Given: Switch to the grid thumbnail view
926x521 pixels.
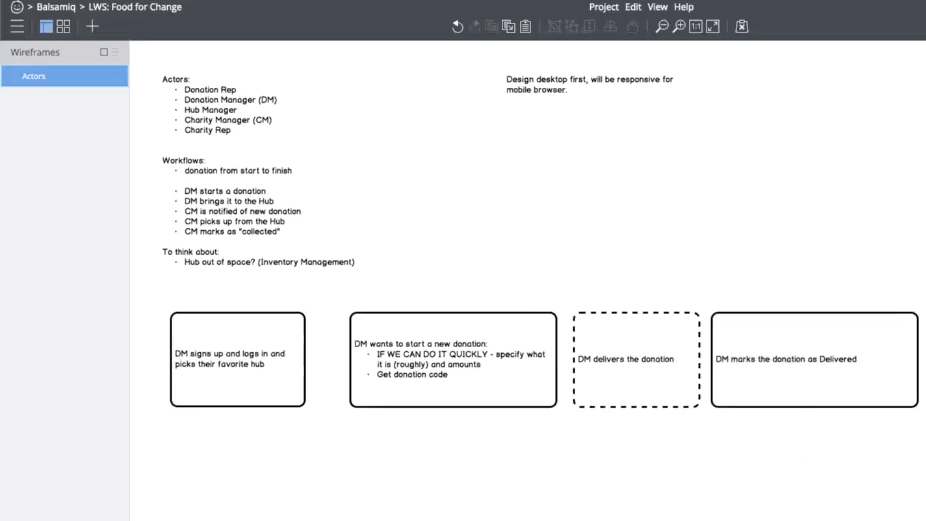Looking at the screenshot, I should 63,27.
